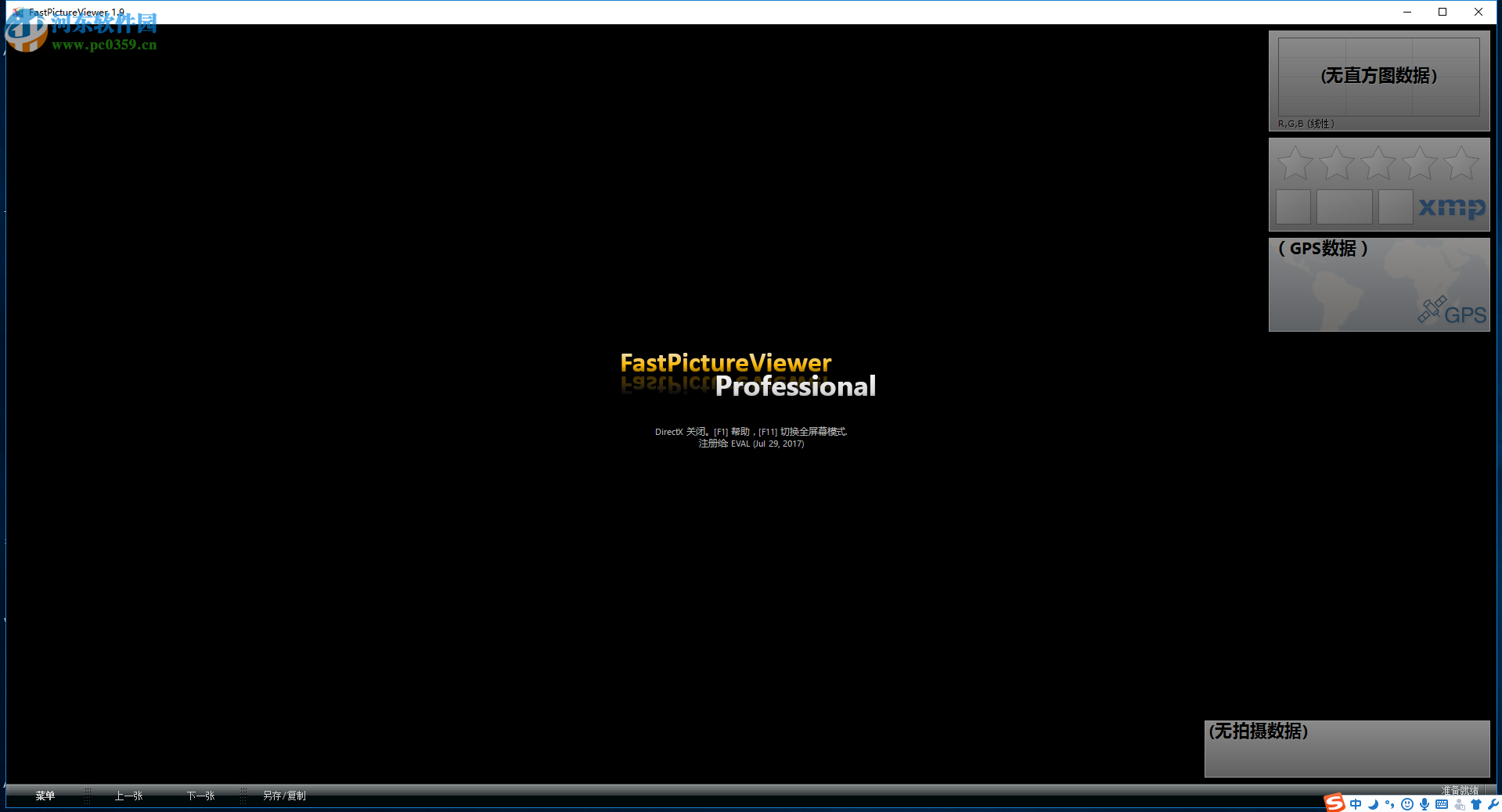This screenshot has width=1502, height=812.
Task: Click 上一张 to view previous image
Action: (x=128, y=796)
